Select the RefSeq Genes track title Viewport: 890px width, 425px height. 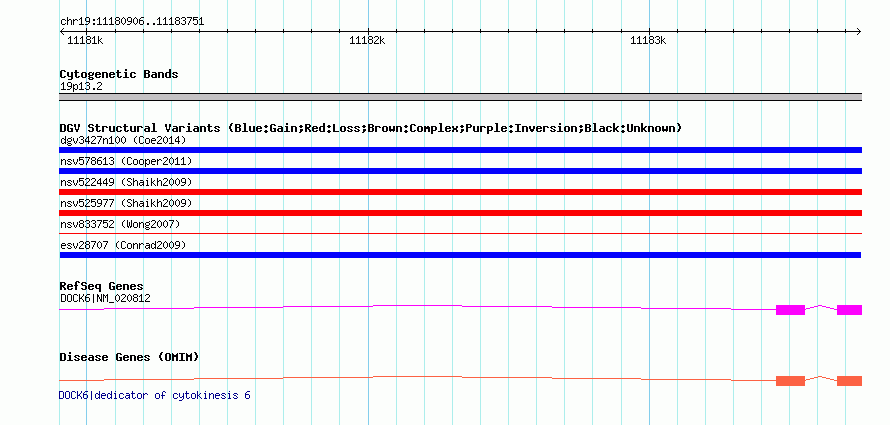(x=102, y=286)
